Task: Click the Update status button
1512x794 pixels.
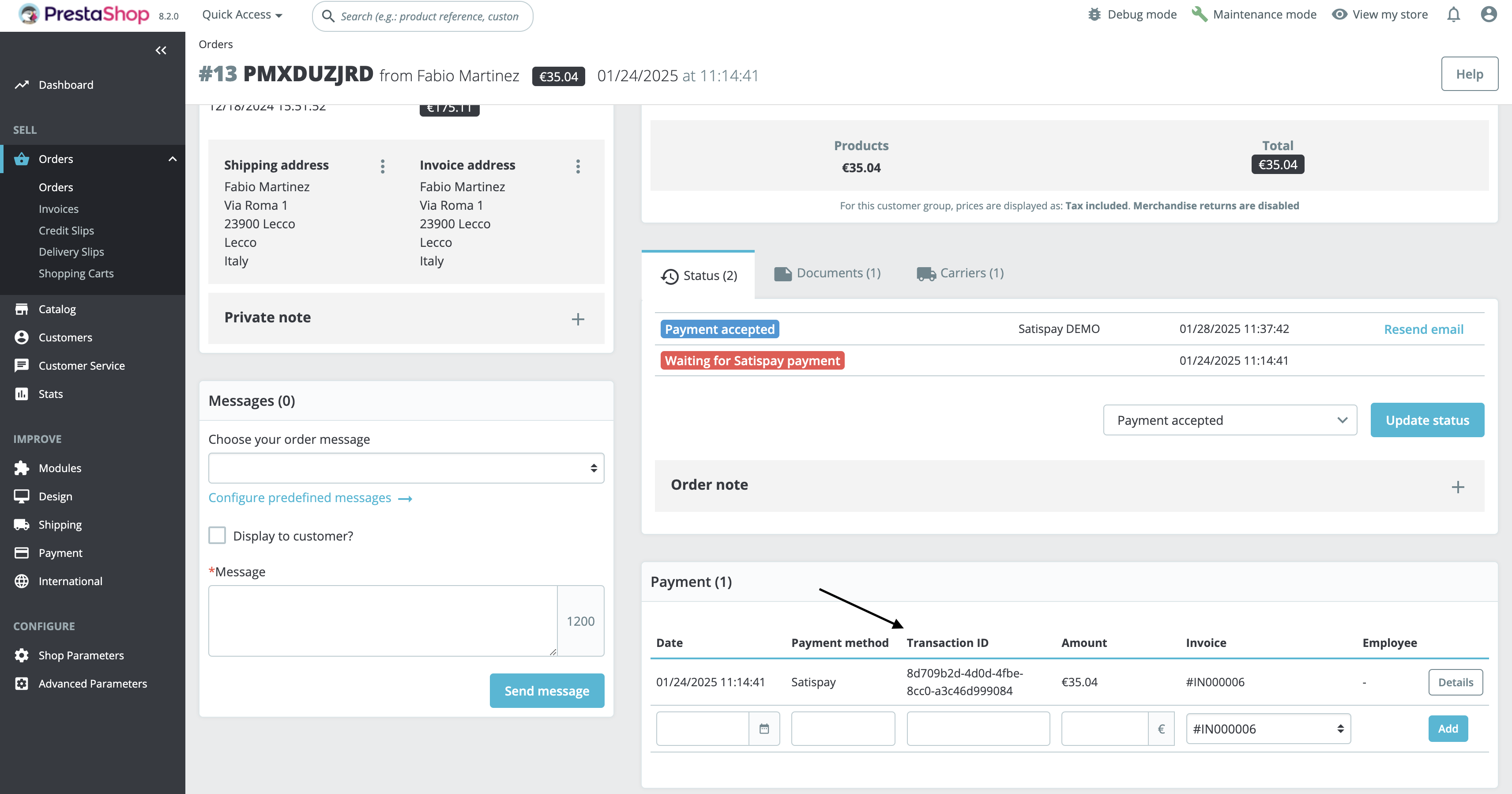Action: pos(1427,420)
